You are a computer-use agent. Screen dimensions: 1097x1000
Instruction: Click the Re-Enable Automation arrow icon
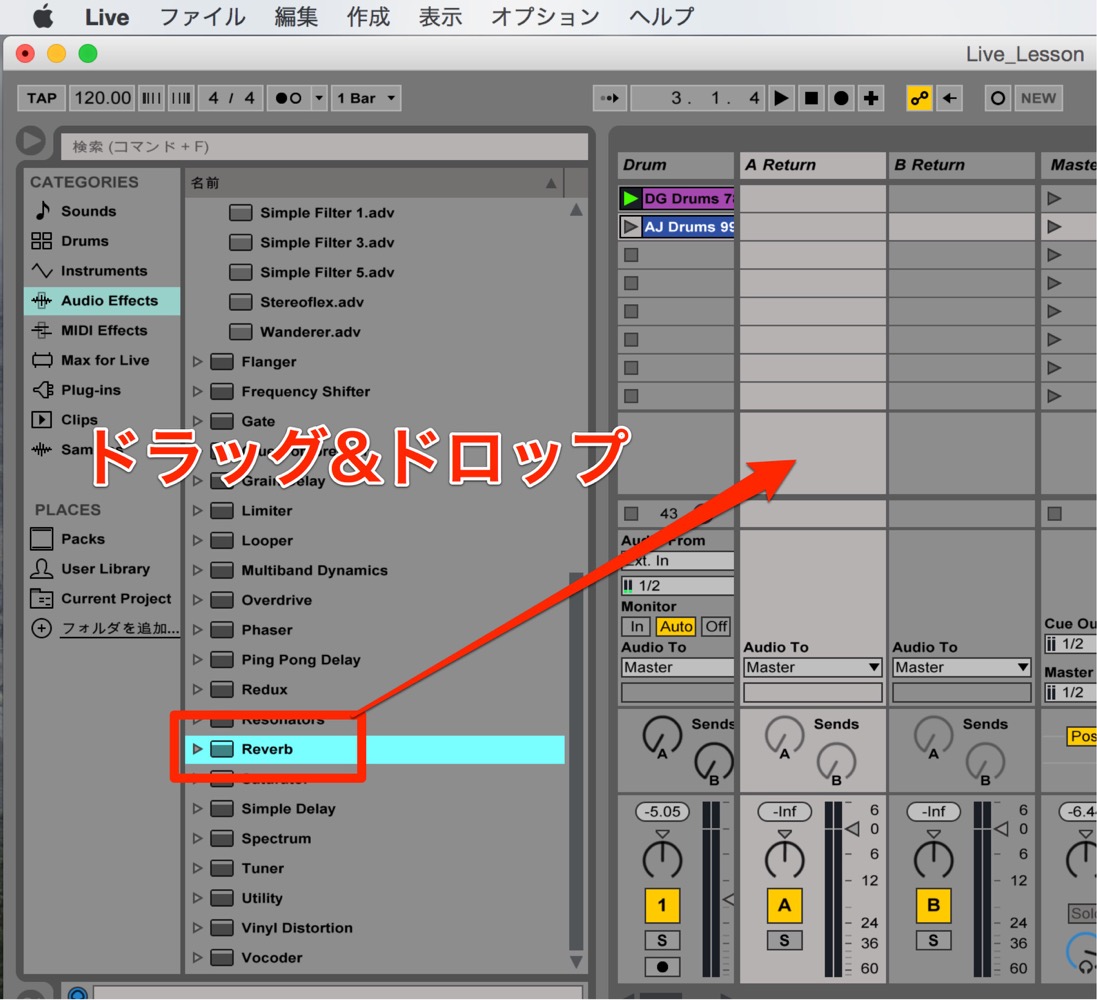click(x=949, y=98)
